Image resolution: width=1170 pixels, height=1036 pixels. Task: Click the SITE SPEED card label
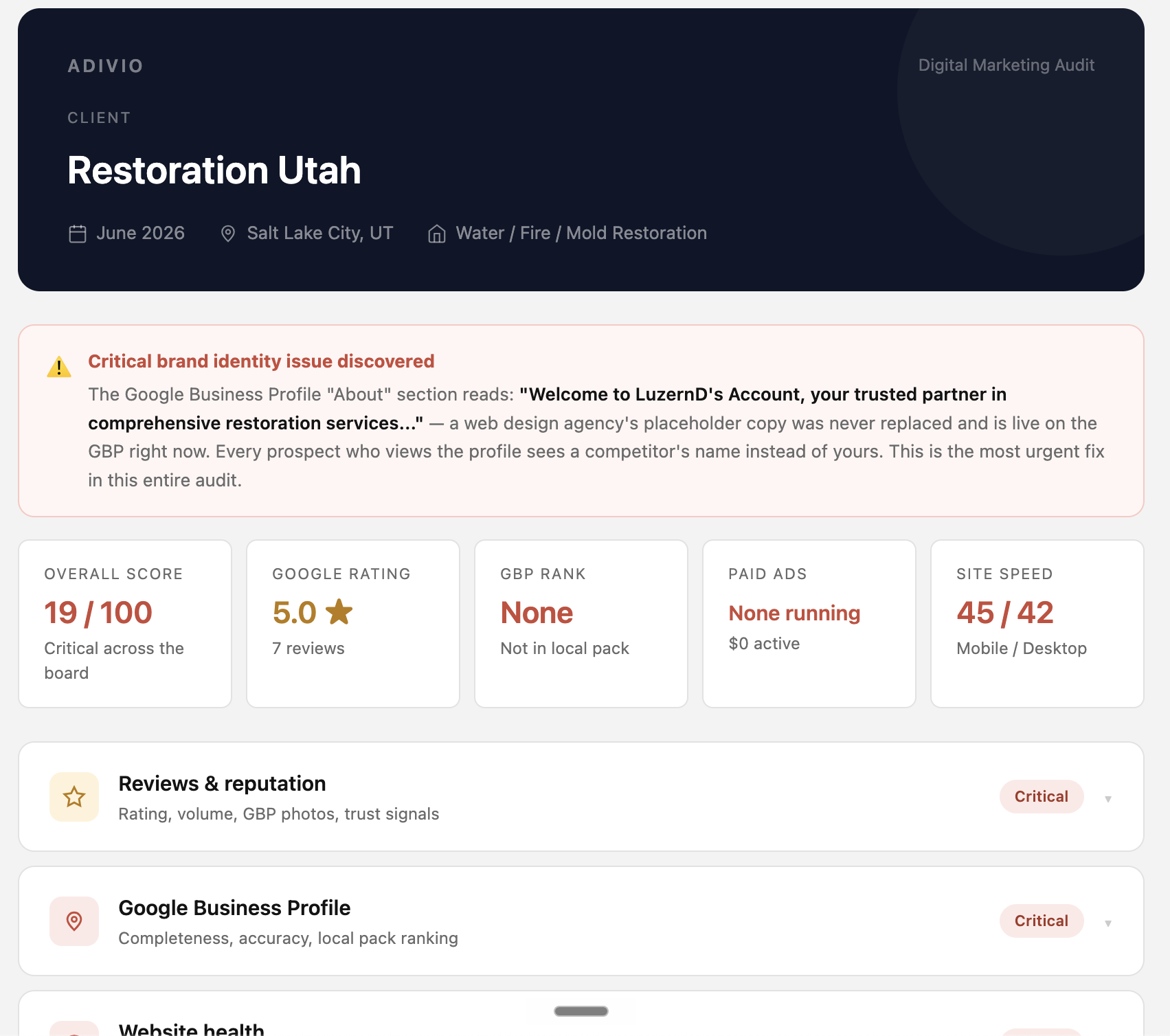(1004, 574)
